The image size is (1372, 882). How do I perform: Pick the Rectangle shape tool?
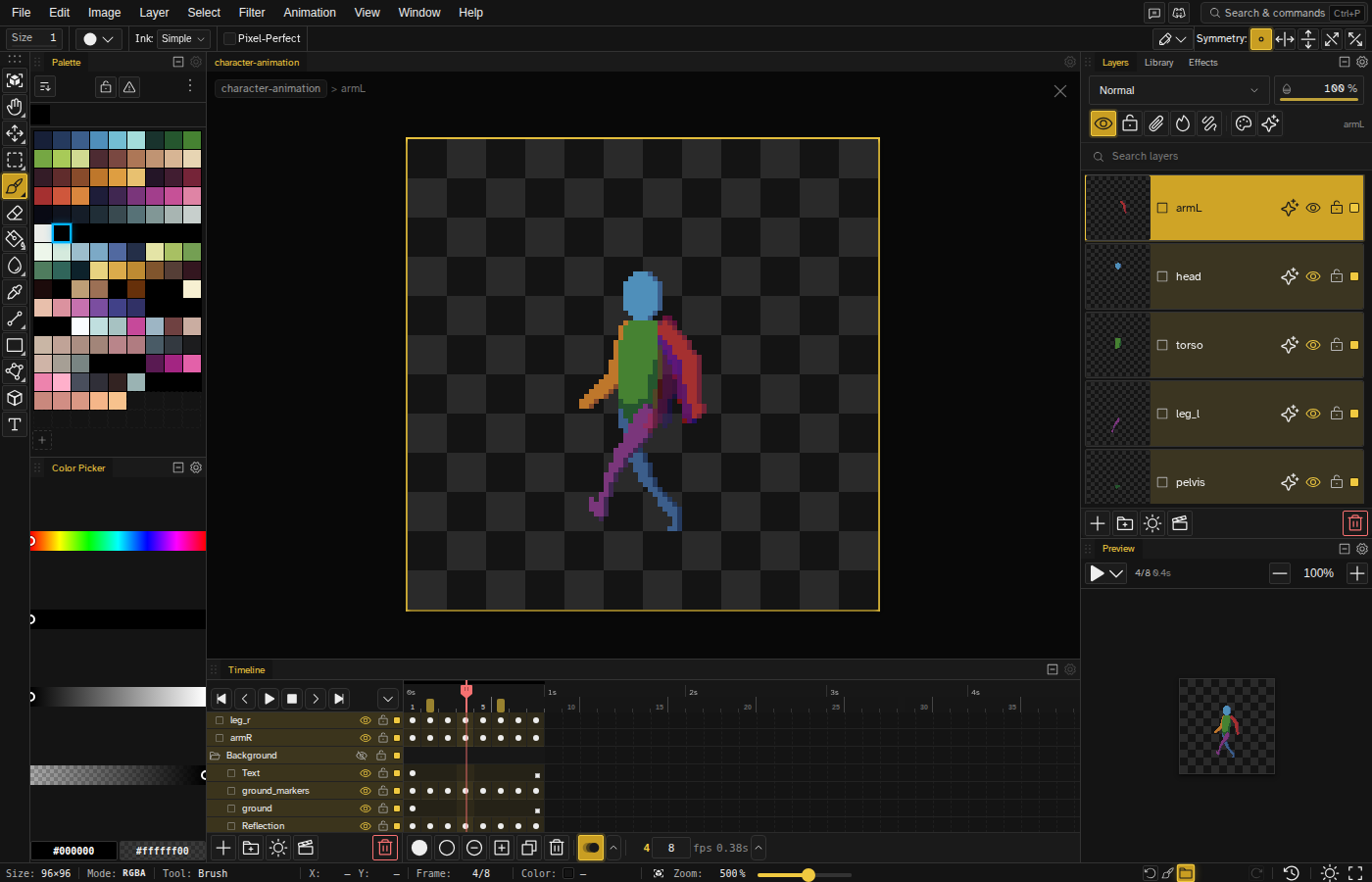tap(15, 345)
